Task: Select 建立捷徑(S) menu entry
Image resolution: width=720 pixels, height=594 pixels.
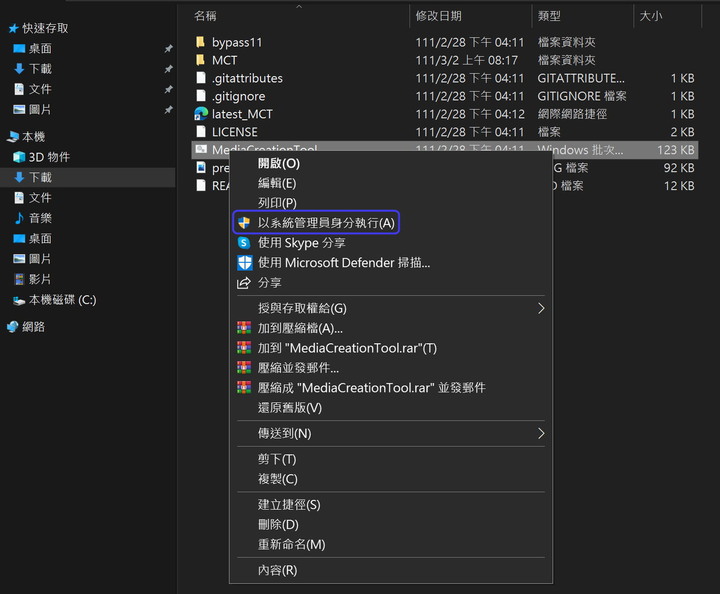Action: [x=390, y=505]
